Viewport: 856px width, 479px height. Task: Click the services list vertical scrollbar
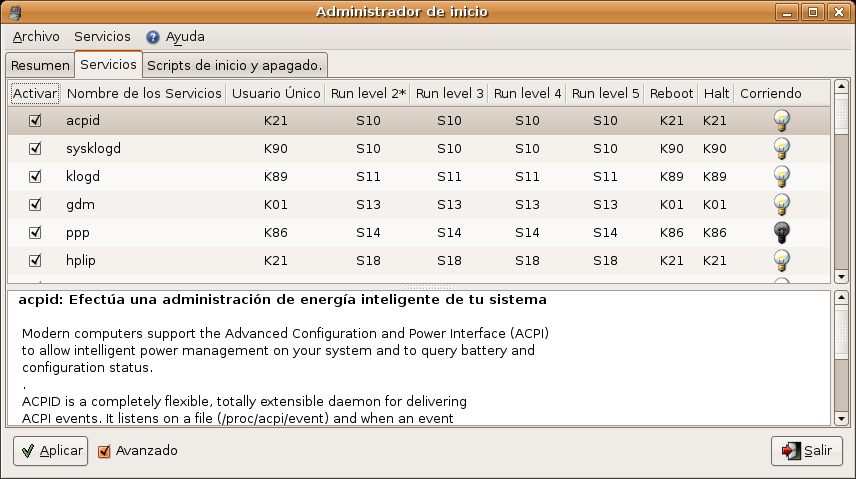coord(841,180)
